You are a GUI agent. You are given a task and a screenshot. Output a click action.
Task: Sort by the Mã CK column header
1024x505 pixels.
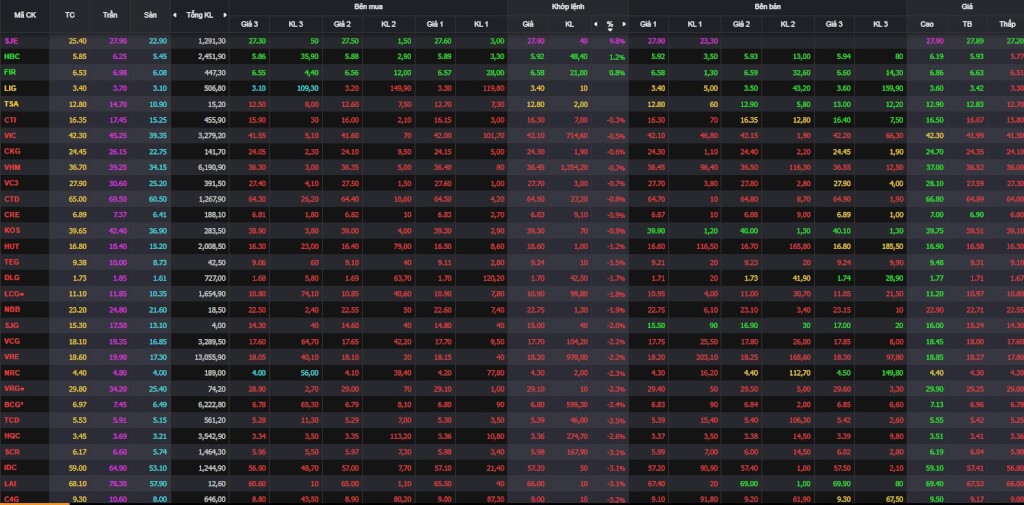[25, 14]
